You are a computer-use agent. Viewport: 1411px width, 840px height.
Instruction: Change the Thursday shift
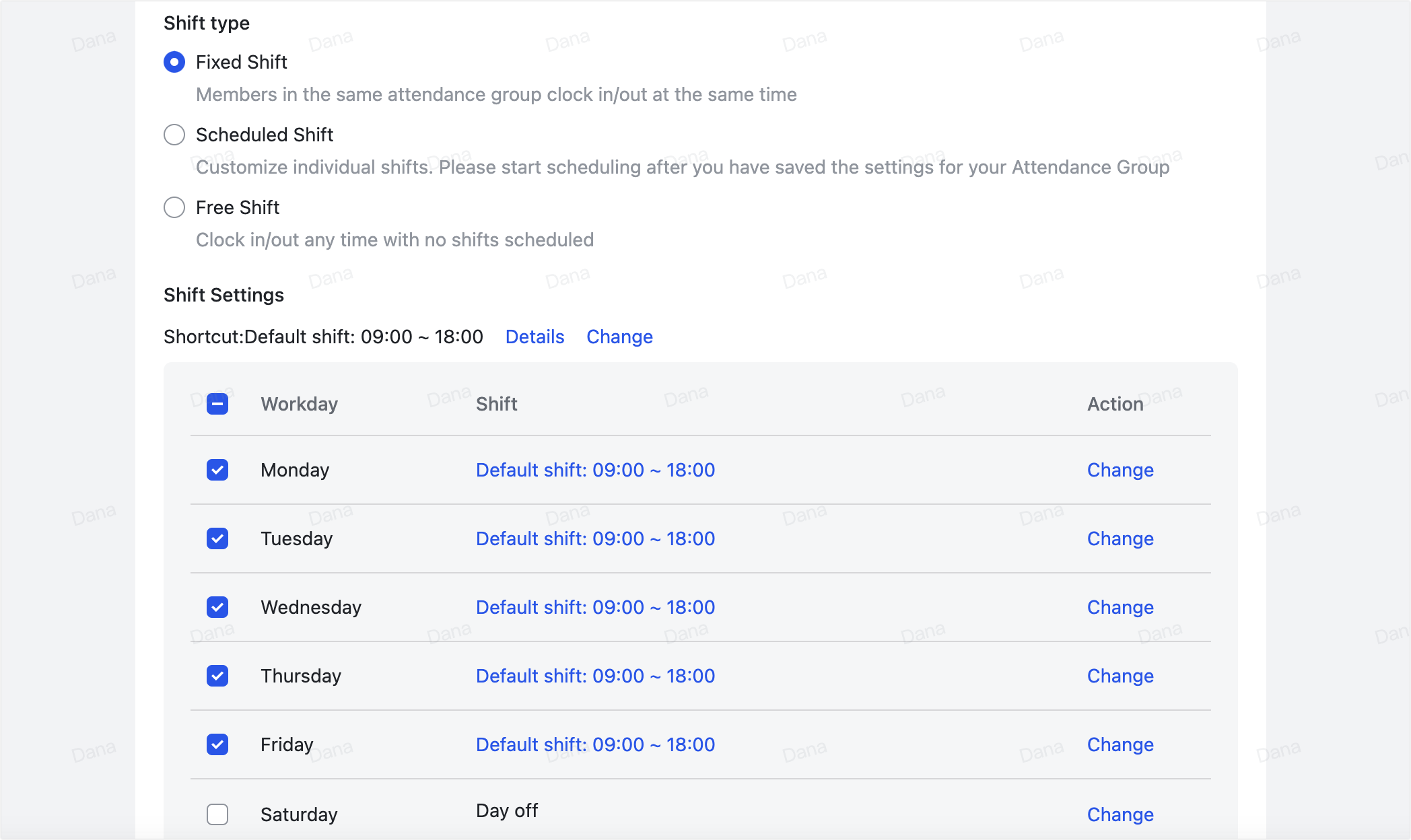[x=1120, y=676]
